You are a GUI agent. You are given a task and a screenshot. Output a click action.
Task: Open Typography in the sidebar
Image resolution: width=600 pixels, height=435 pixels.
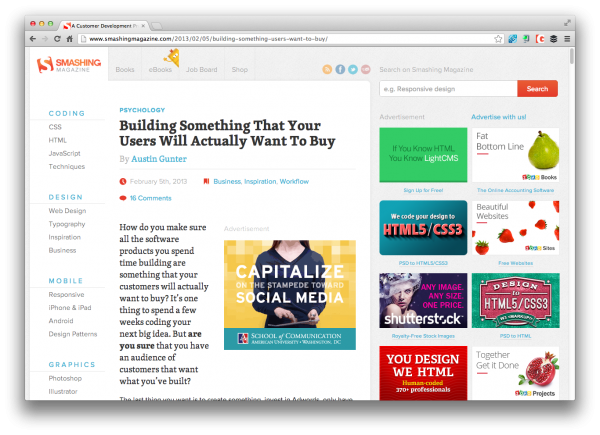pos(67,224)
